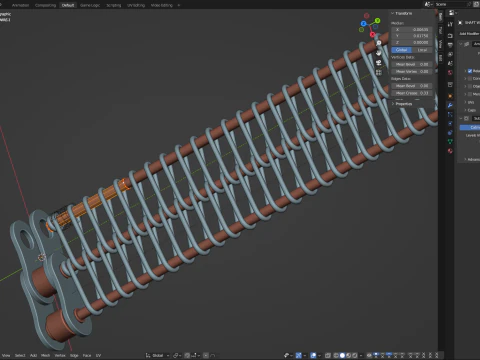Click the red X axis gizmo ball
Screen dimensions: 480x360
point(372,34)
